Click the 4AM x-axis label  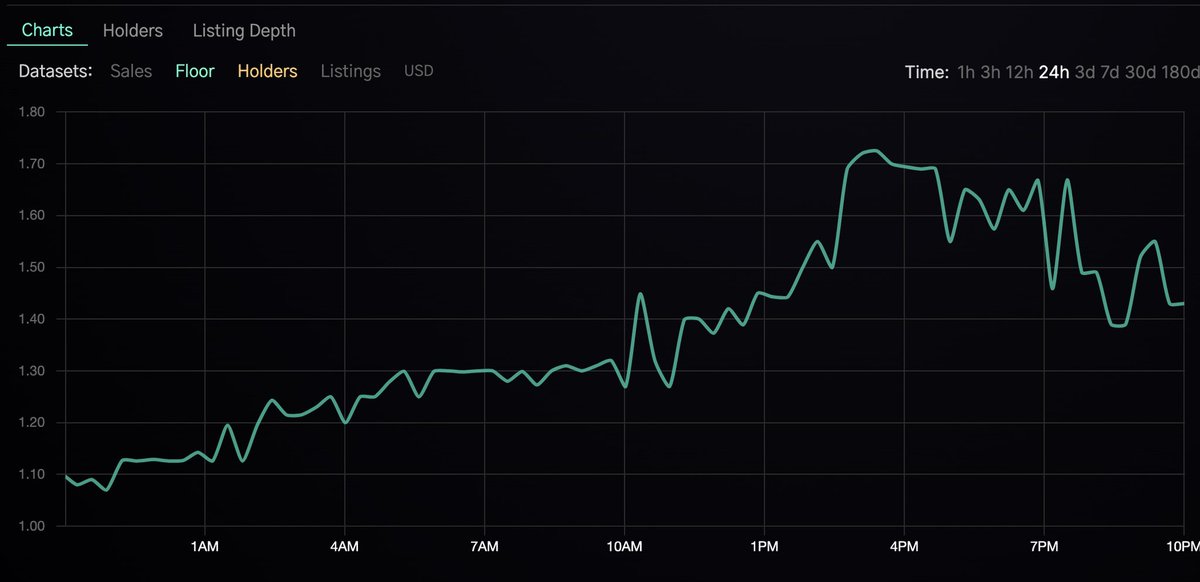point(344,547)
